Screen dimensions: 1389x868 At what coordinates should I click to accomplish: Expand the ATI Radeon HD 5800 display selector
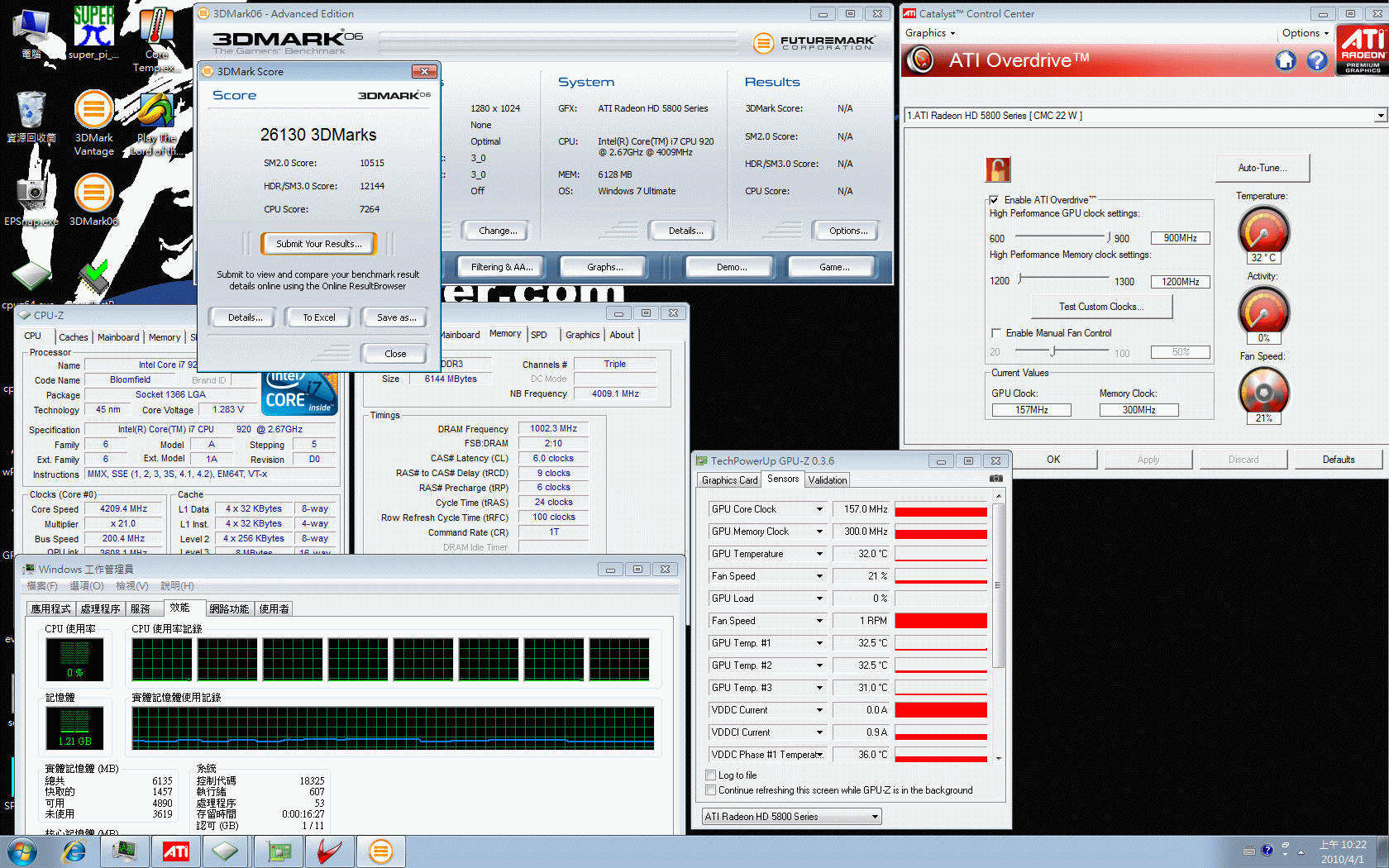pyautogui.click(x=1380, y=116)
